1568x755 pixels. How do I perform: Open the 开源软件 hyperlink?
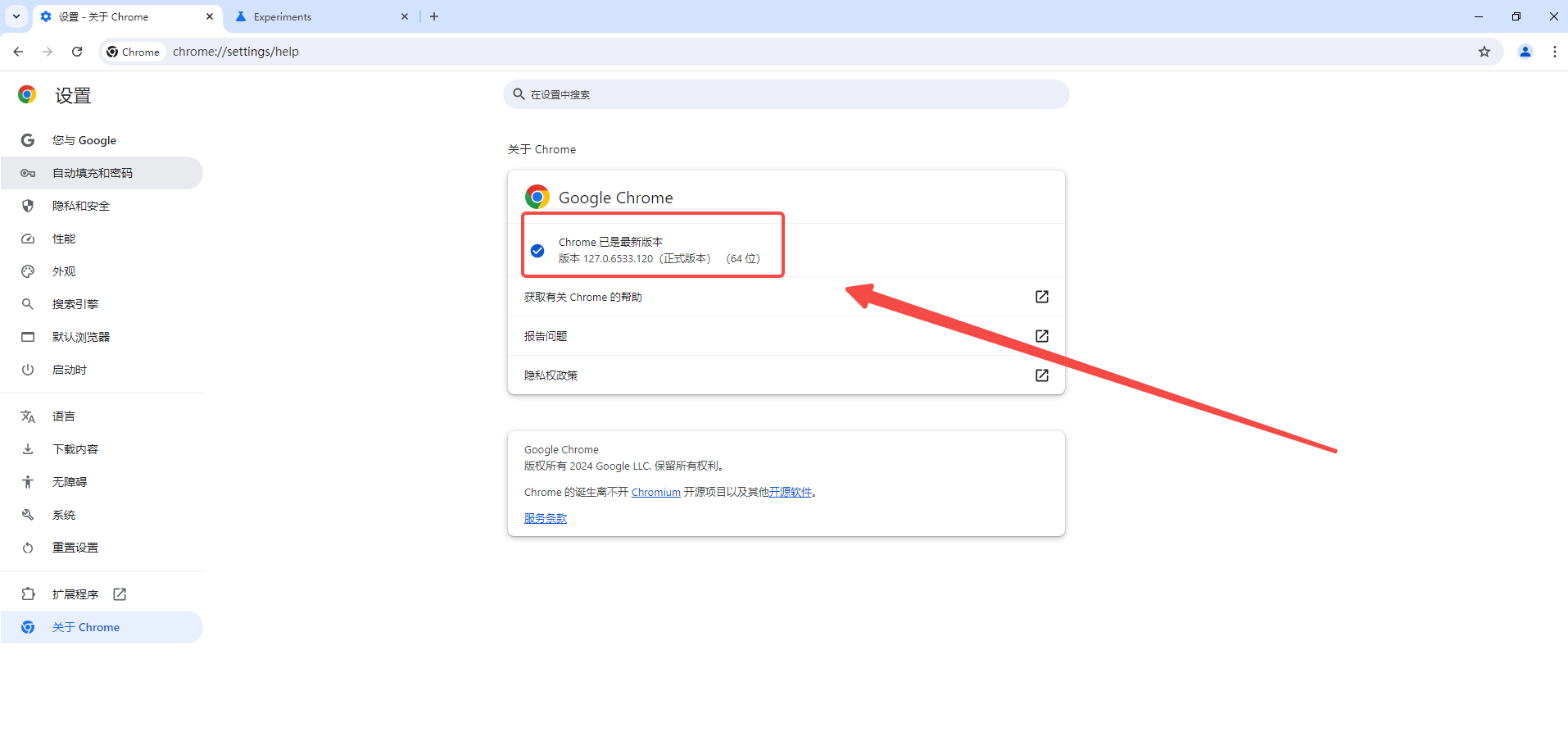pyautogui.click(x=791, y=492)
